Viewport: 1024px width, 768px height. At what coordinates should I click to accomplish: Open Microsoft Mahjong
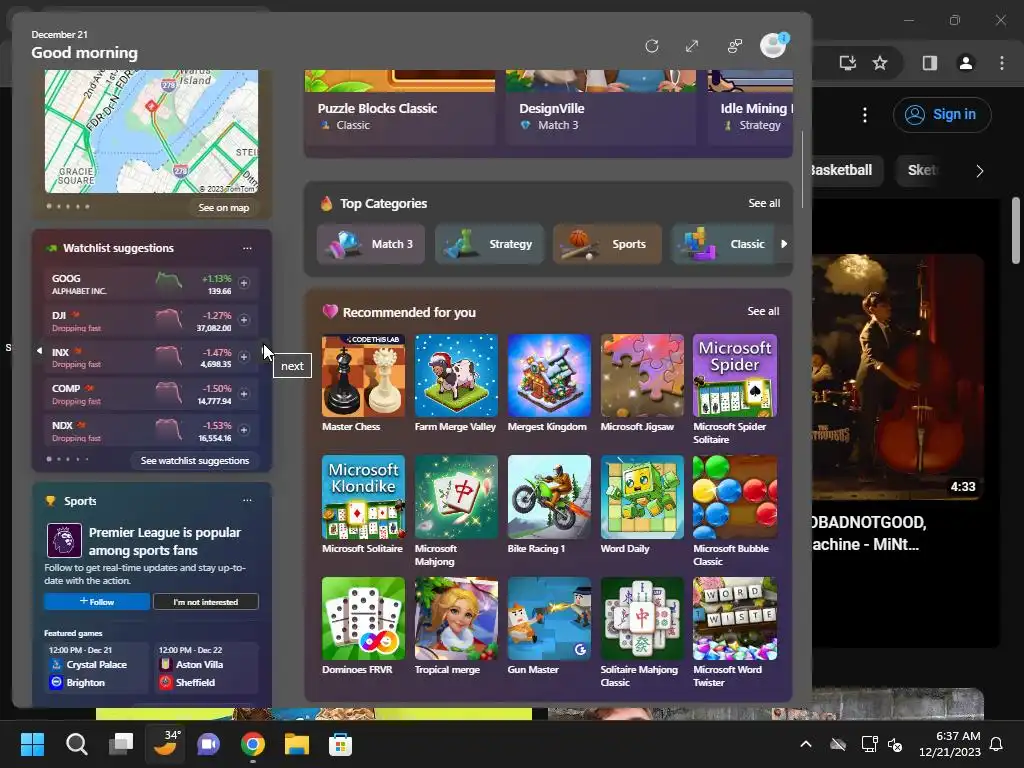pos(456,511)
